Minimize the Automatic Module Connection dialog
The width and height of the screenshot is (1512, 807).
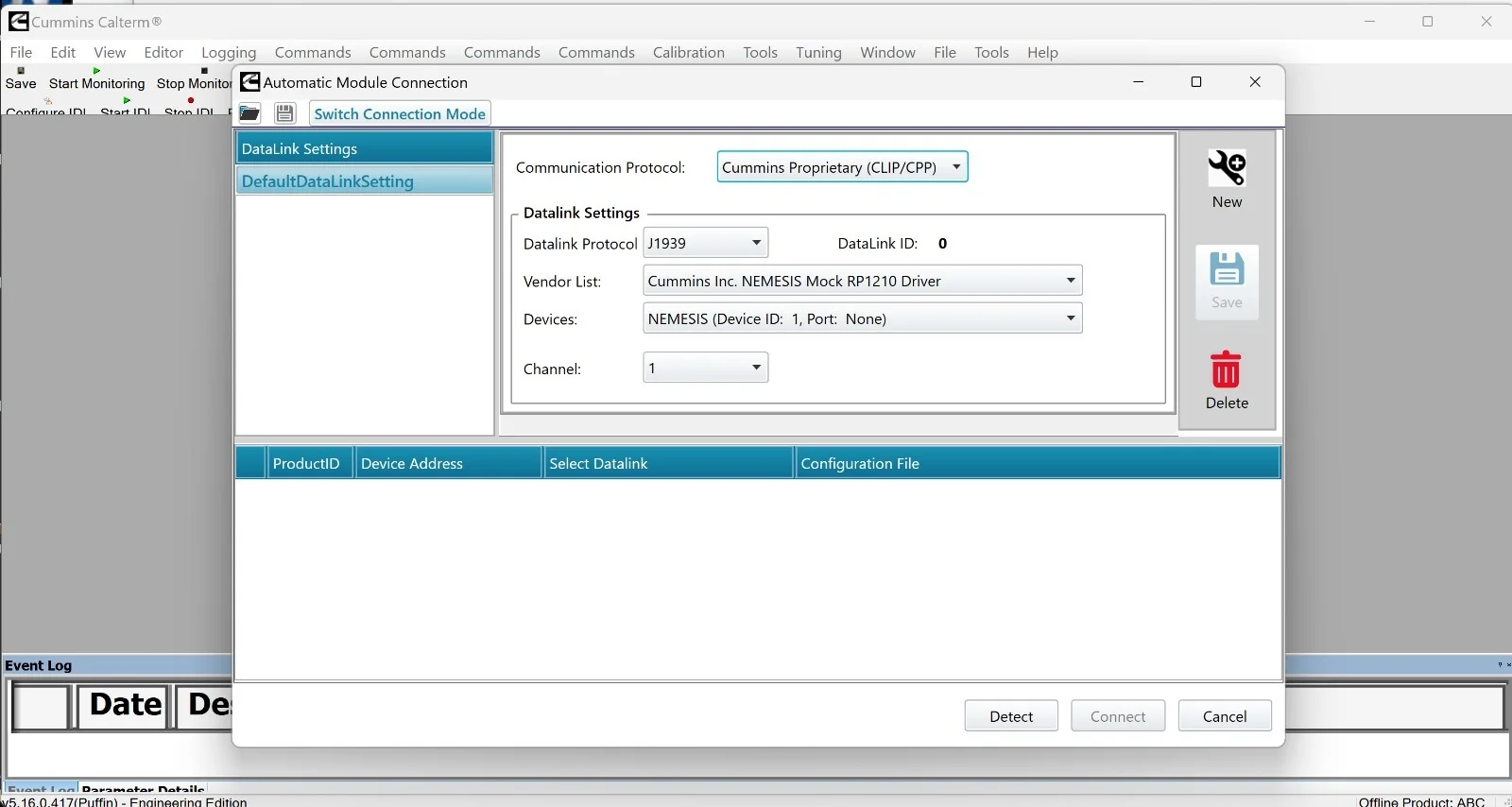click(1139, 82)
